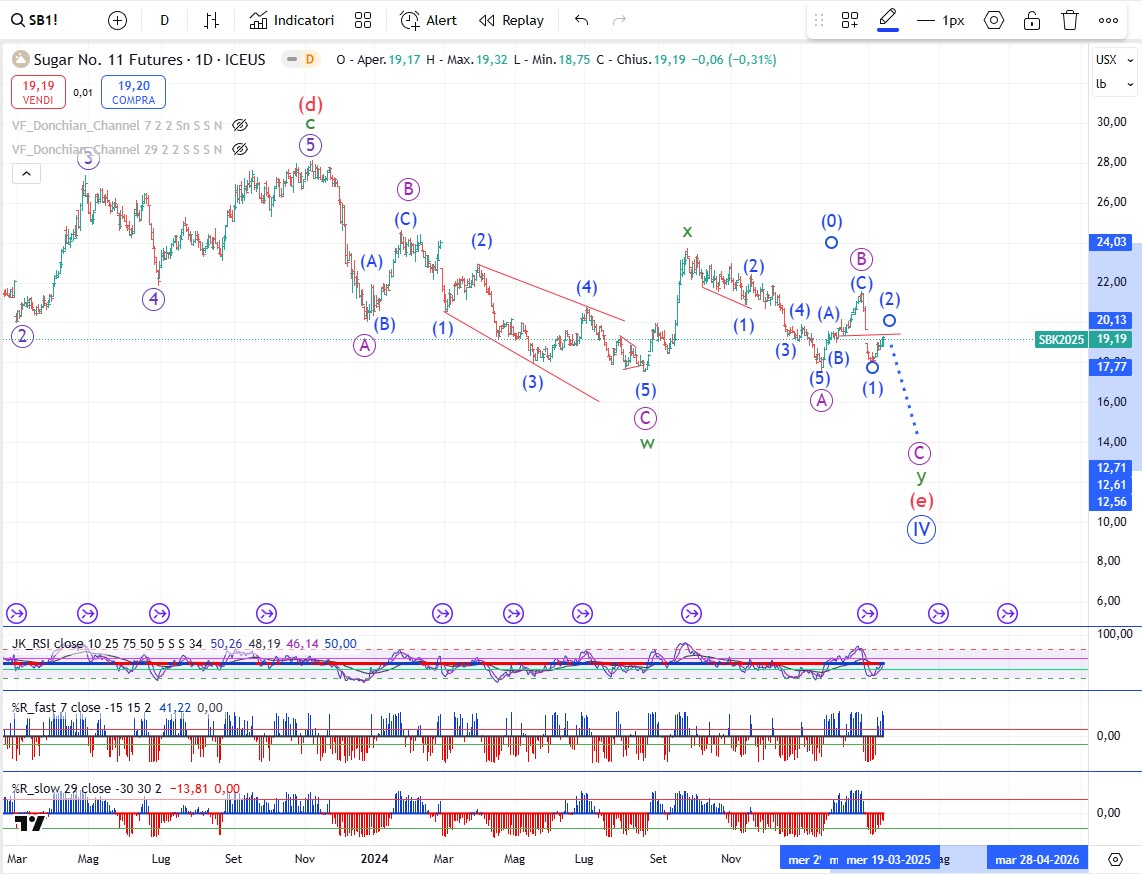The height and width of the screenshot is (874, 1142).
Task: Click the compare or add symbol plus icon
Action: point(117,20)
